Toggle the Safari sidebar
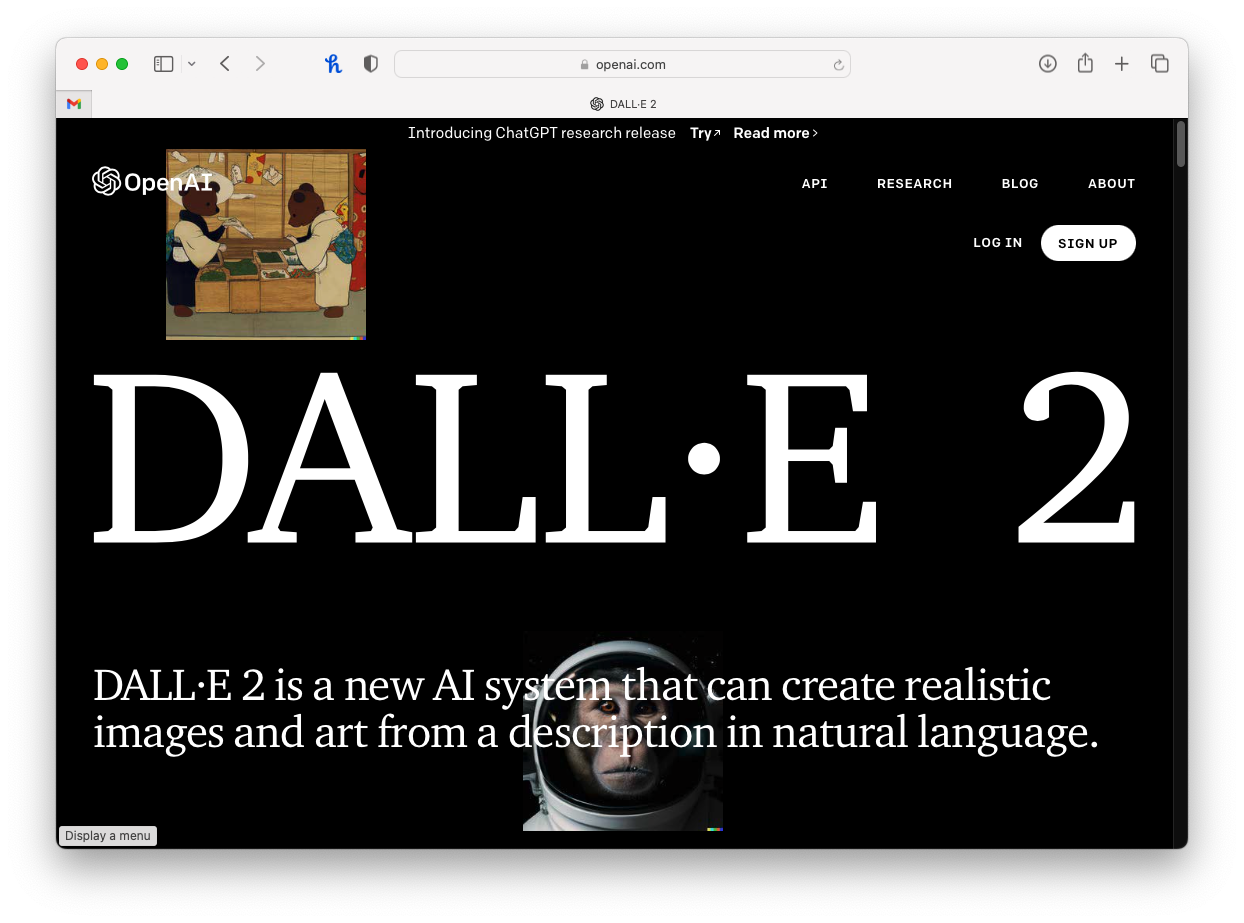Screen dimensions: 1244x923 pyautogui.click(x=163, y=64)
